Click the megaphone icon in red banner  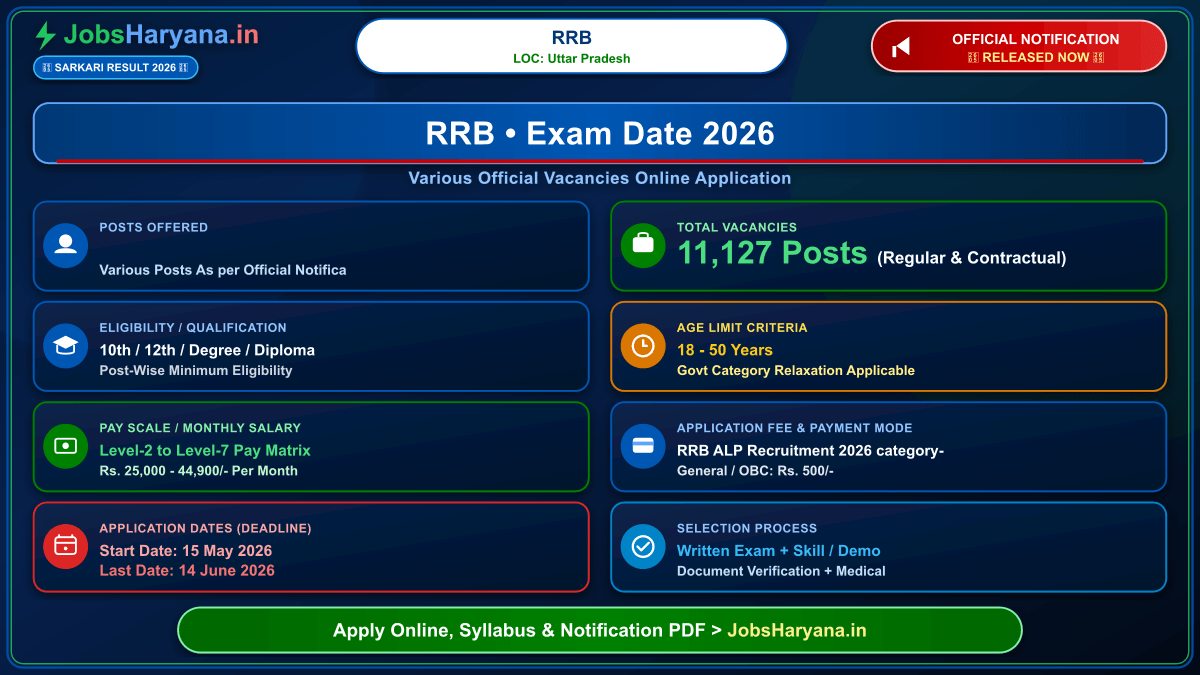901,47
